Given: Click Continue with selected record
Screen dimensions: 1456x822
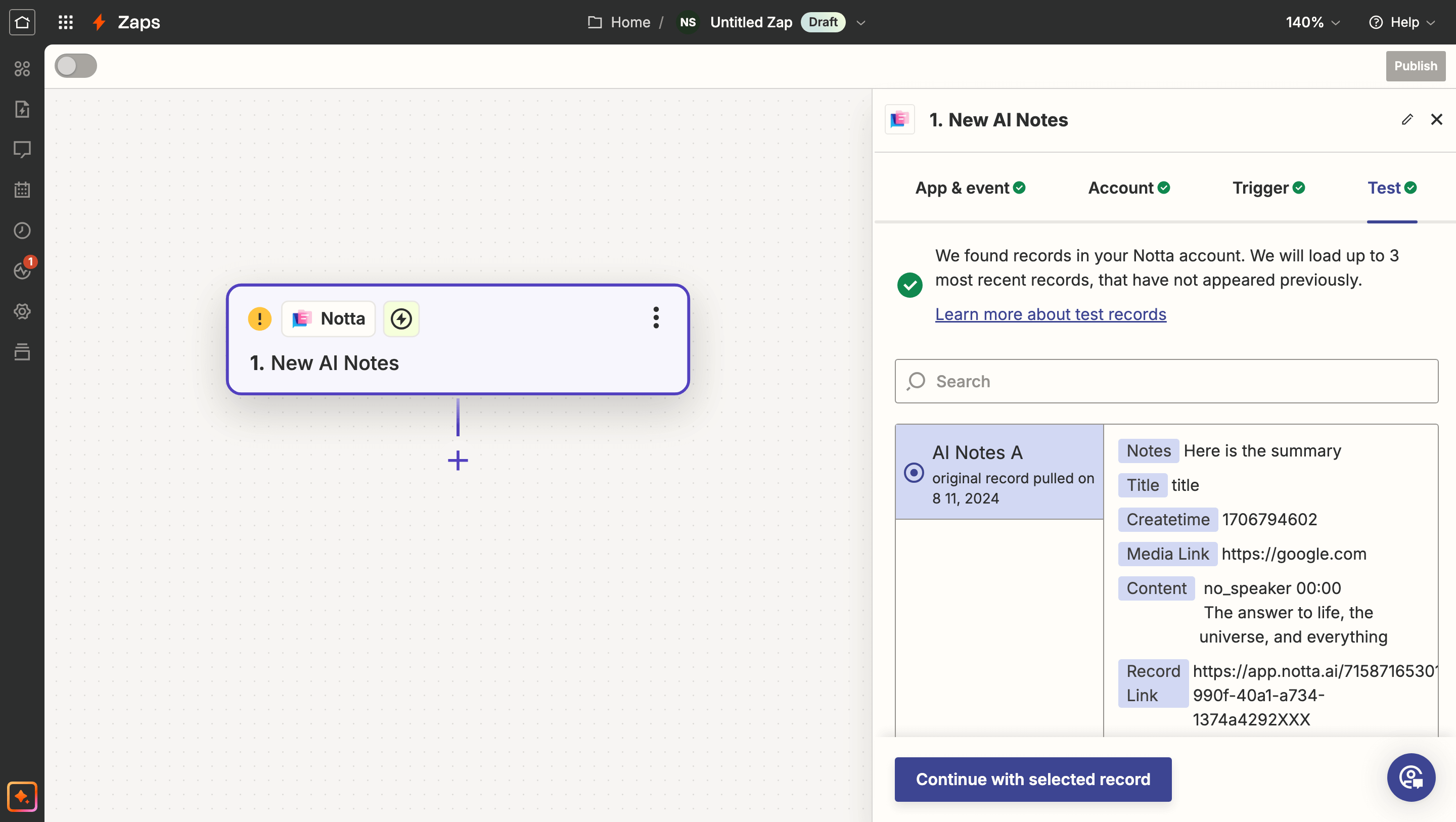Looking at the screenshot, I should tap(1033, 779).
